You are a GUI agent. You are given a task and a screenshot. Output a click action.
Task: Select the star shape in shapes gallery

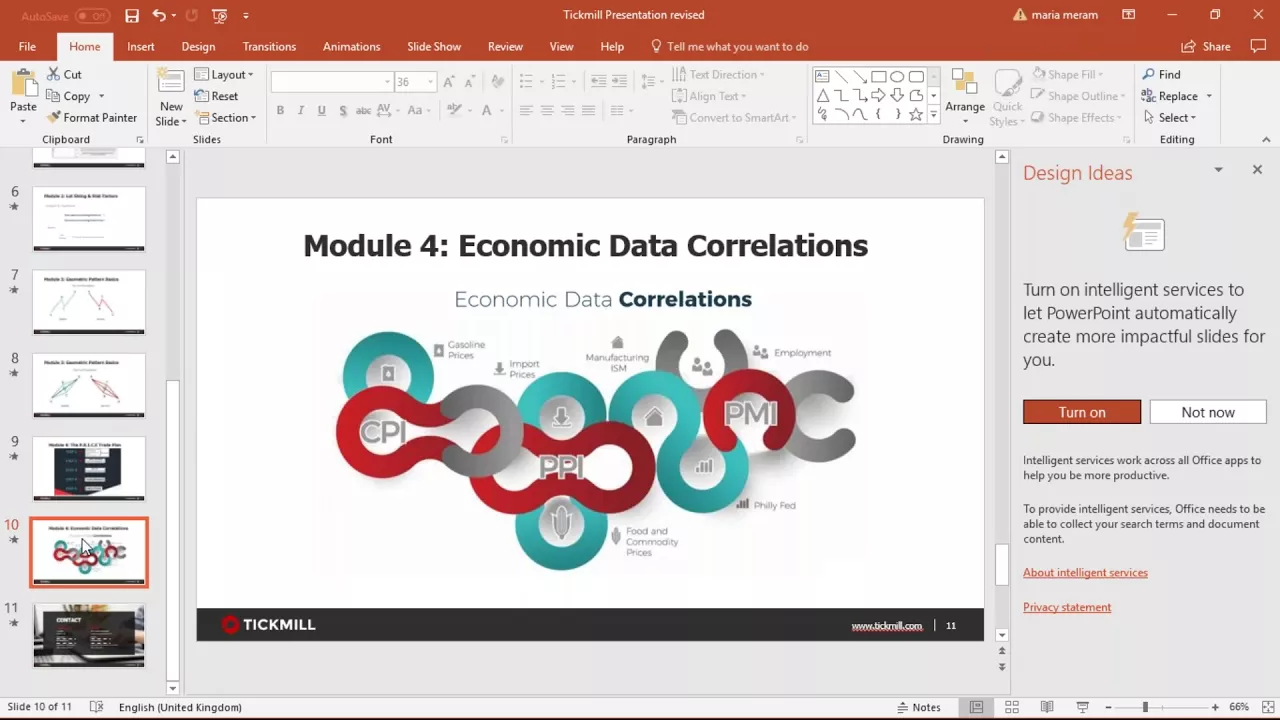coord(915,115)
